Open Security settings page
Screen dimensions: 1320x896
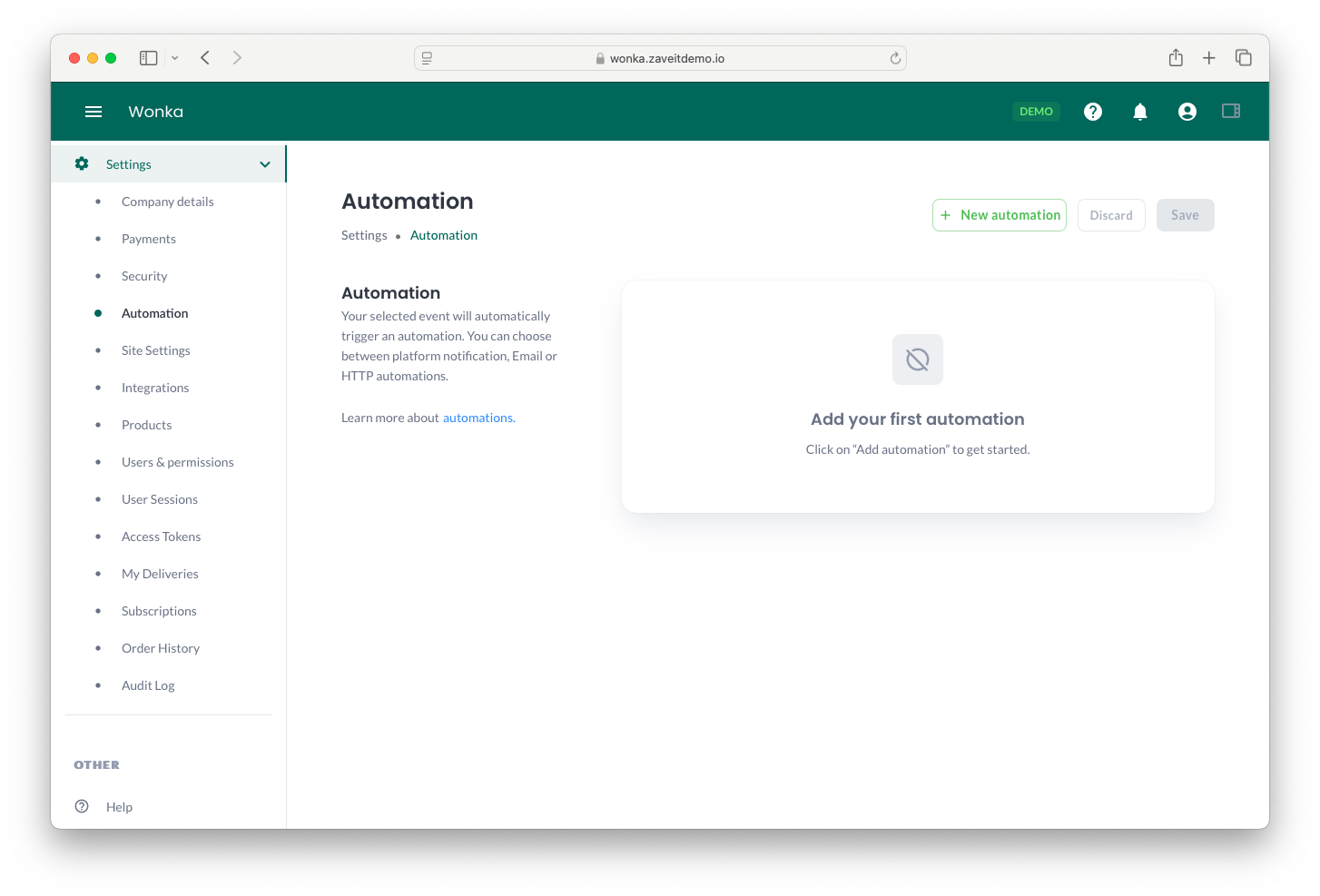pos(144,276)
